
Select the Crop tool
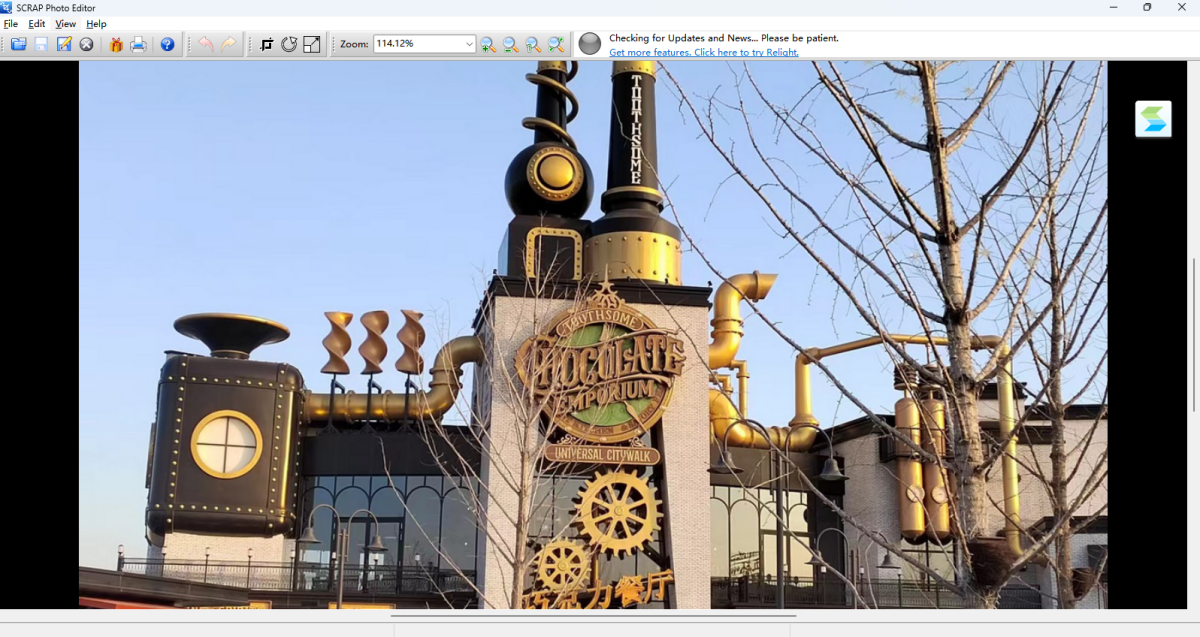coord(266,44)
